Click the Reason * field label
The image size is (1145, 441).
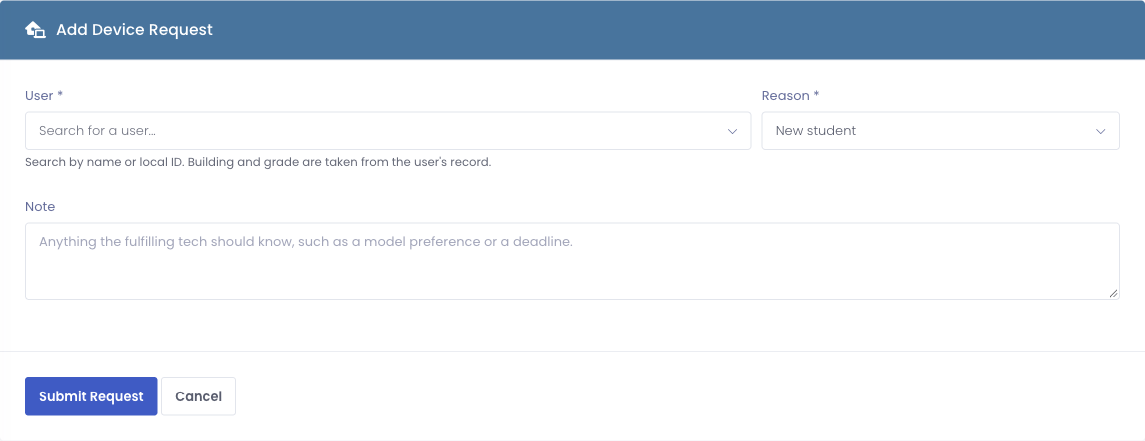click(791, 96)
